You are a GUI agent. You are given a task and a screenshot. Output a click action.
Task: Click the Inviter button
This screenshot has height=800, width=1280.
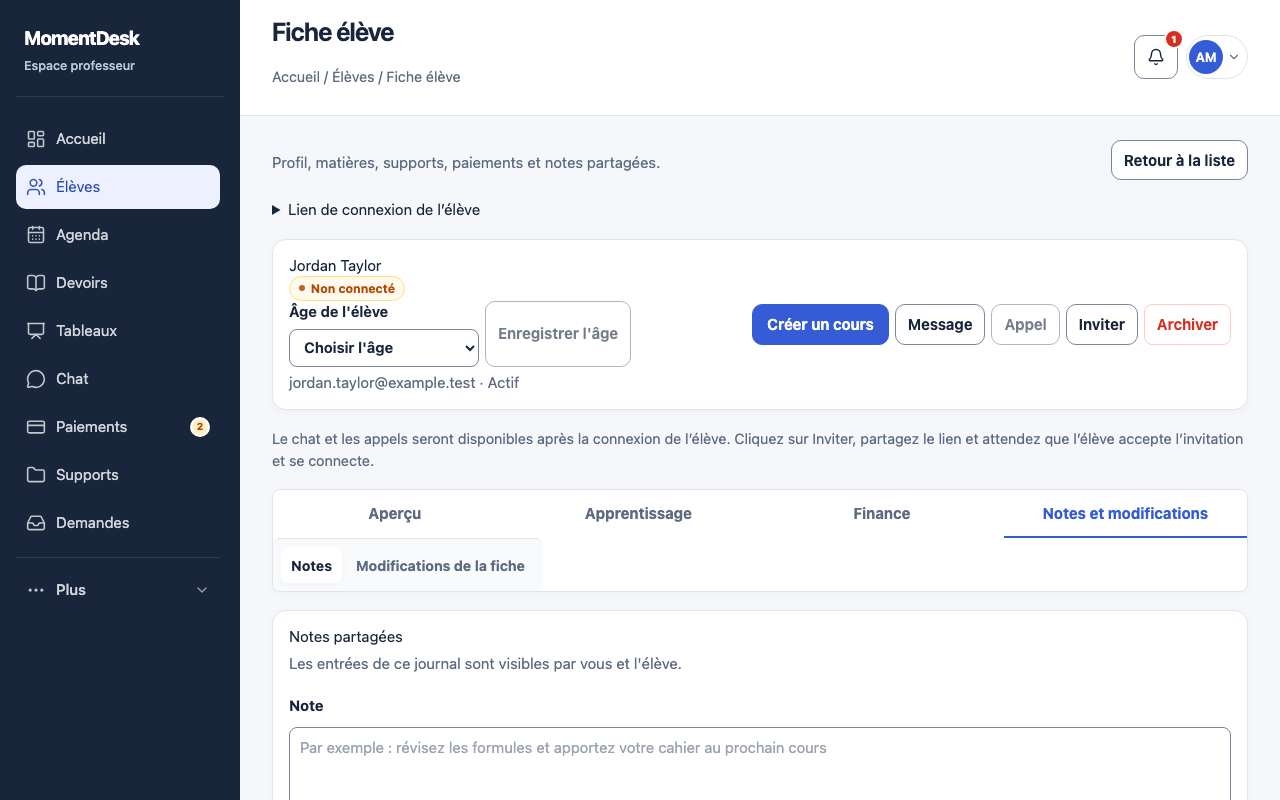(x=1102, y=325)
